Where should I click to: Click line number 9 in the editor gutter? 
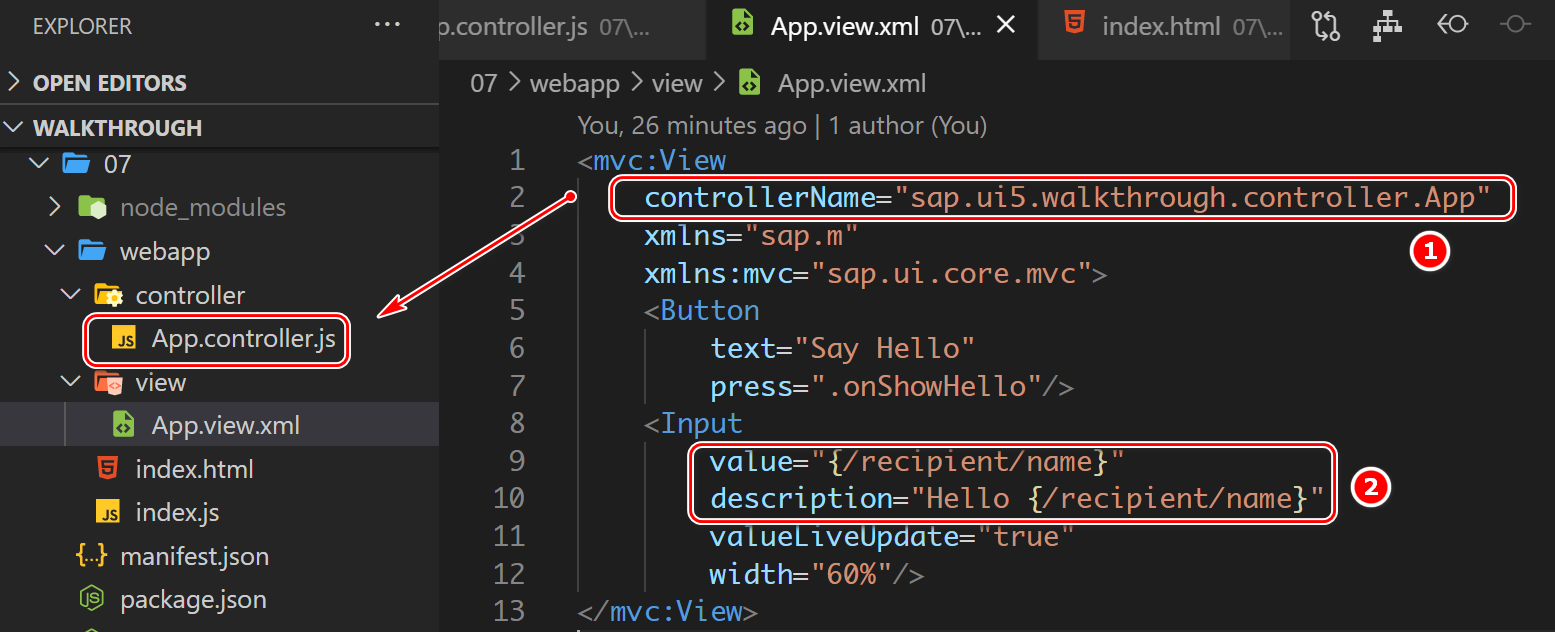(x=516, y=460)
